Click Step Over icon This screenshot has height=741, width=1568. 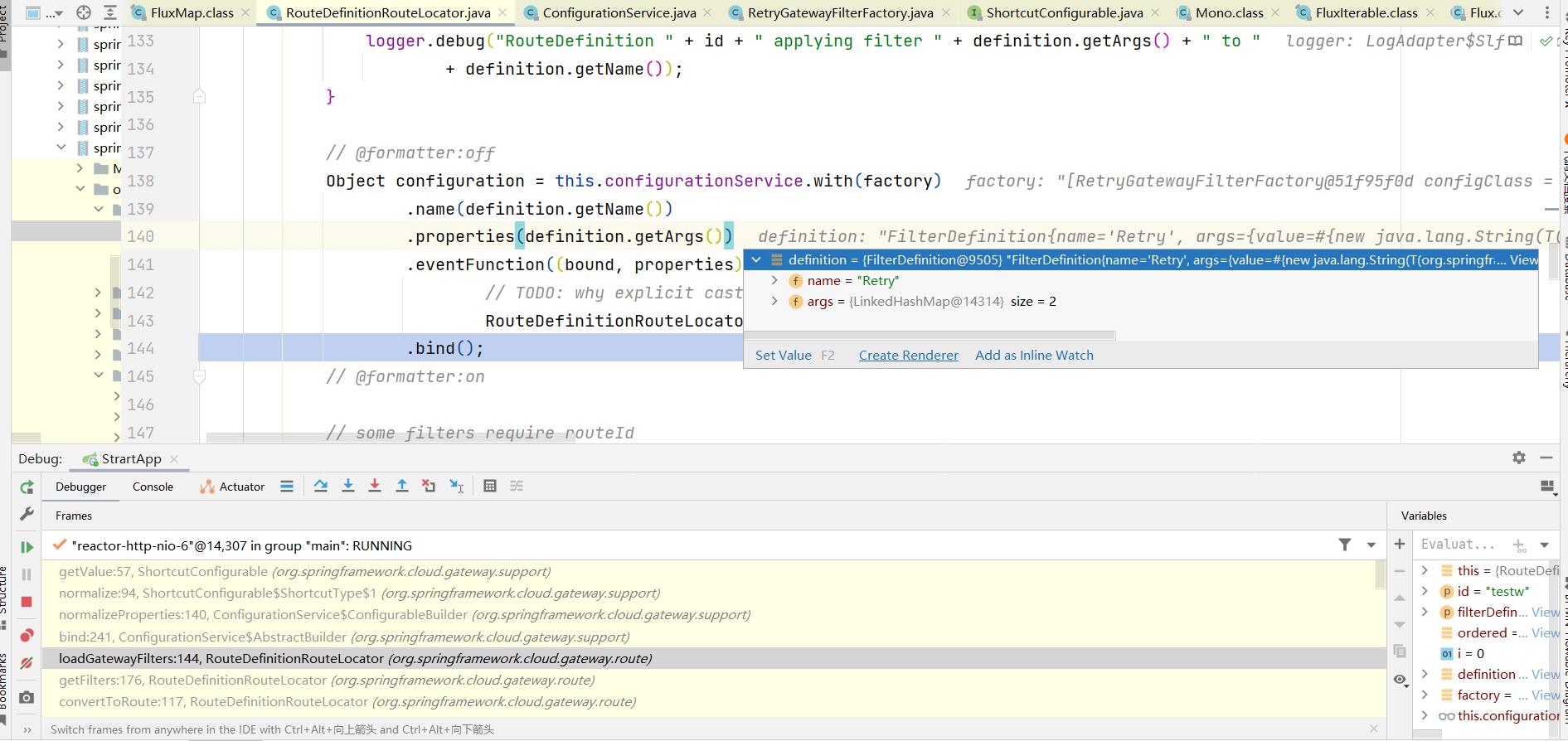coord(321,487)
